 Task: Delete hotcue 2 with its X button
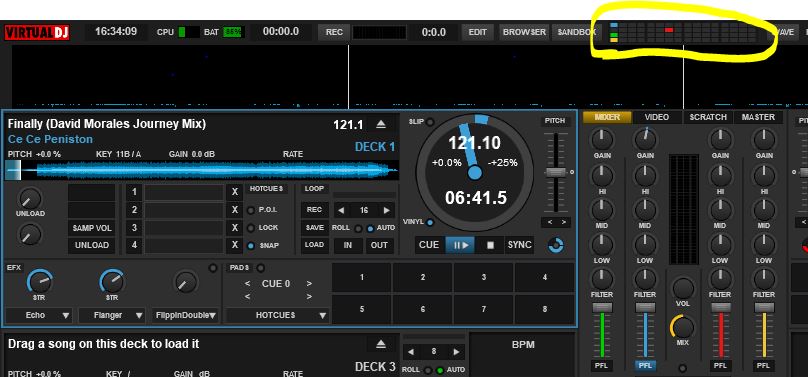(x=234, y=210)
